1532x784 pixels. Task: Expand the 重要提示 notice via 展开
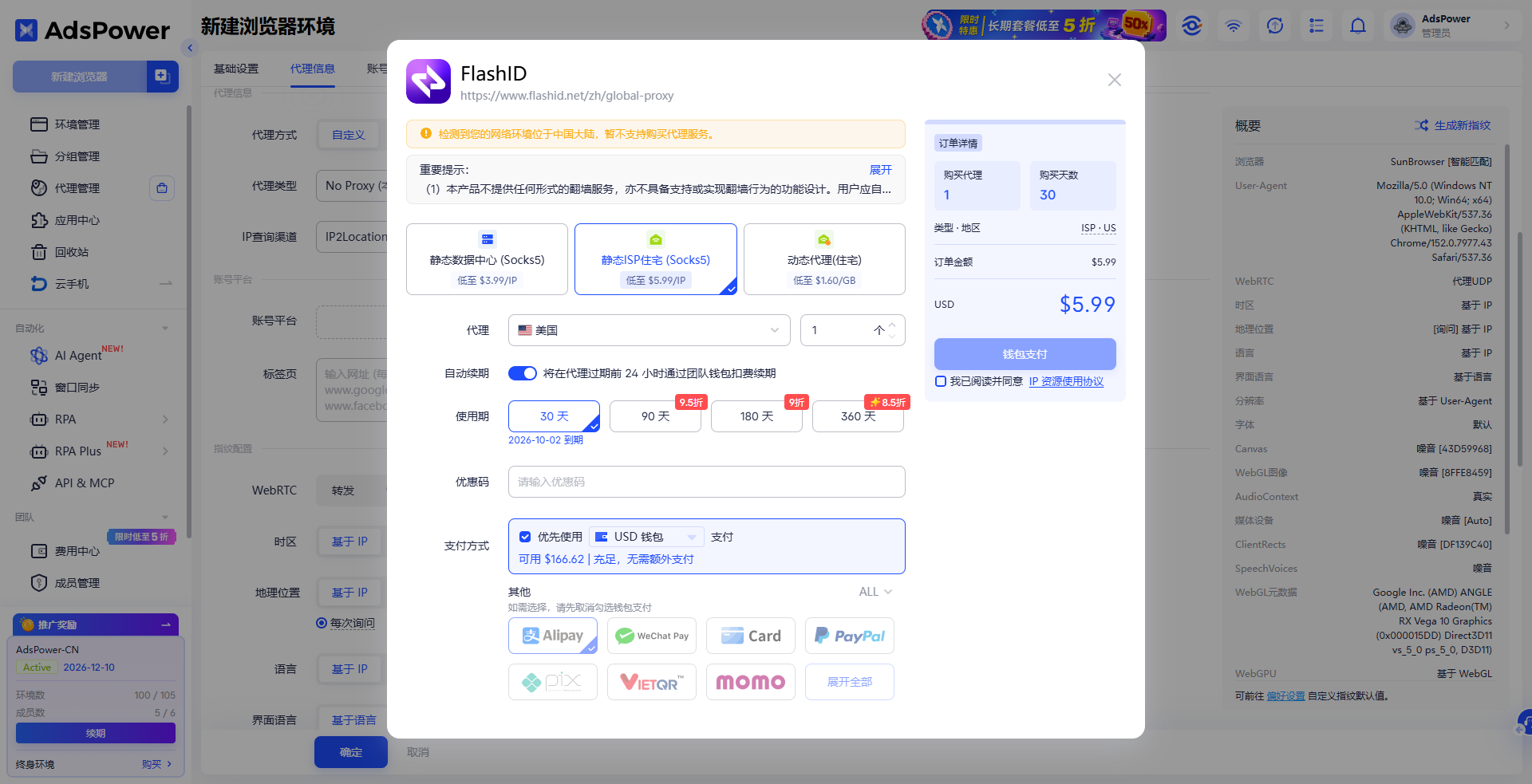tap(880, 170)
